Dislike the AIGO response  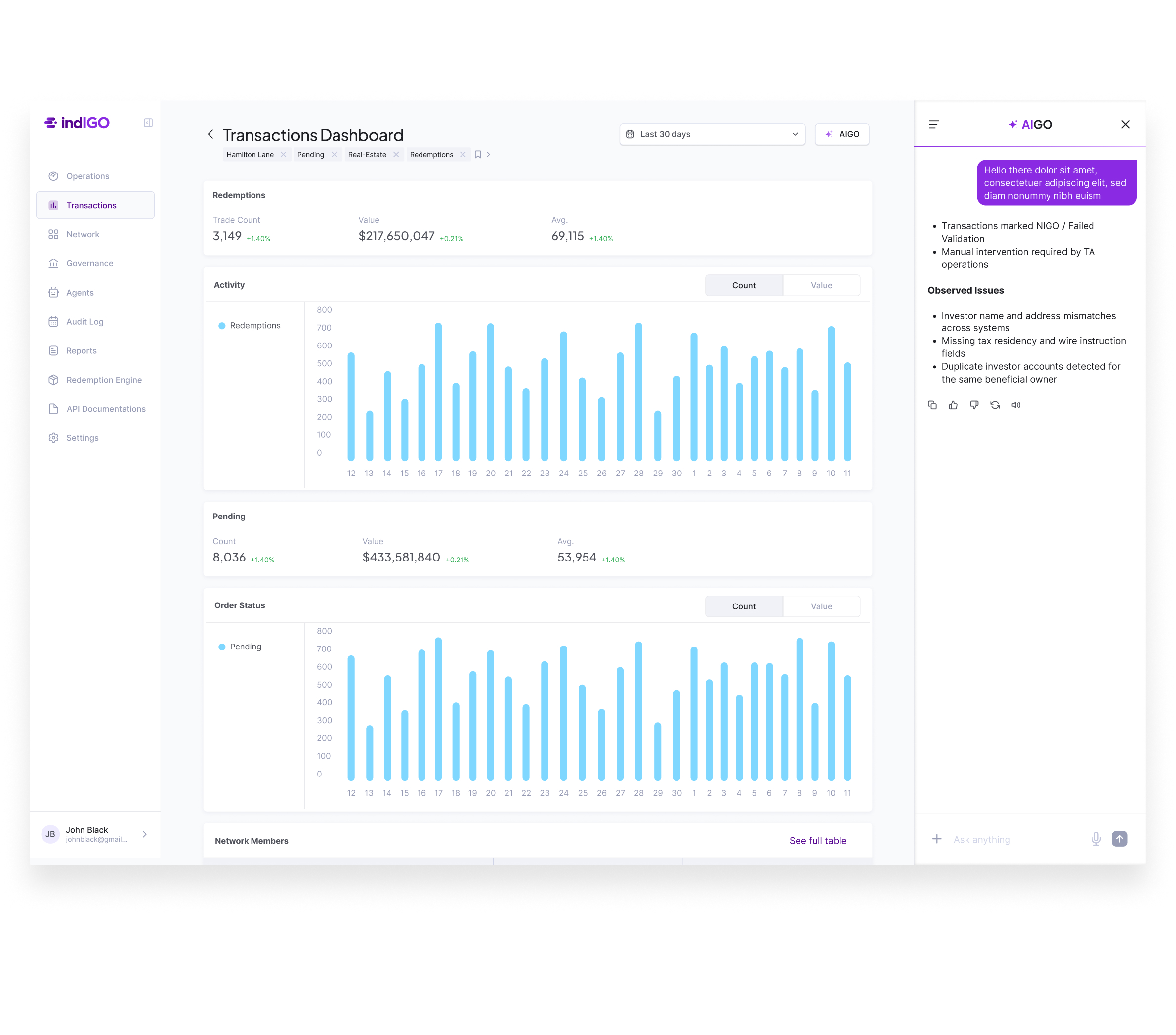(x=974, y=405)
